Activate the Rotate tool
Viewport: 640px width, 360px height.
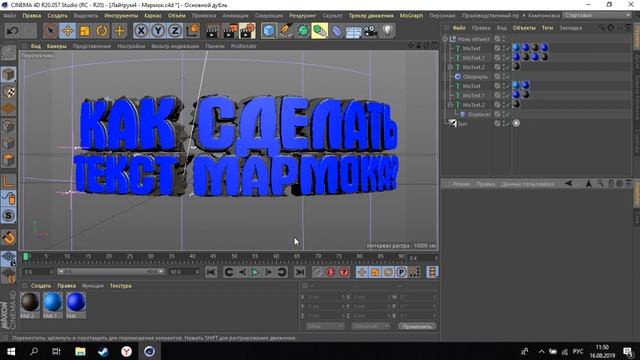[102, 31]
